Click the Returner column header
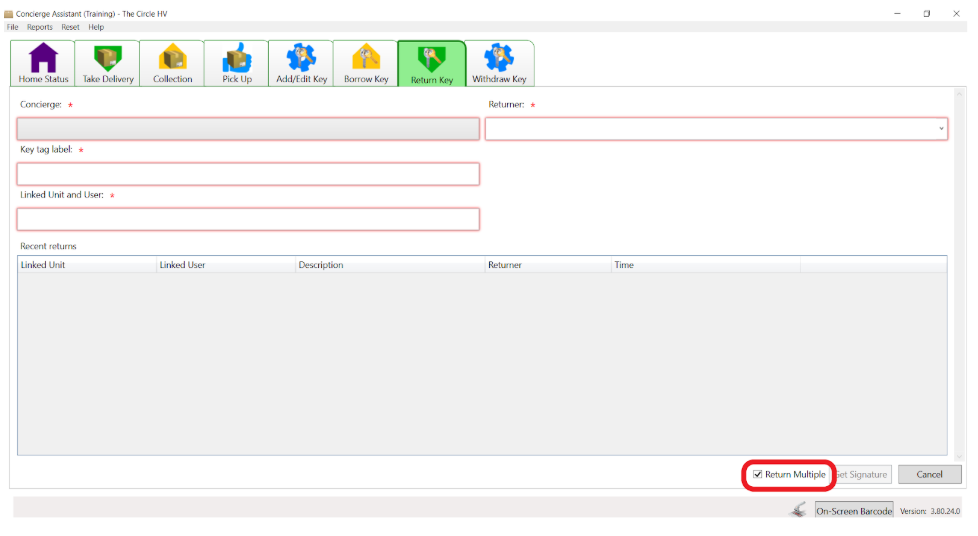 pos(548,265)
